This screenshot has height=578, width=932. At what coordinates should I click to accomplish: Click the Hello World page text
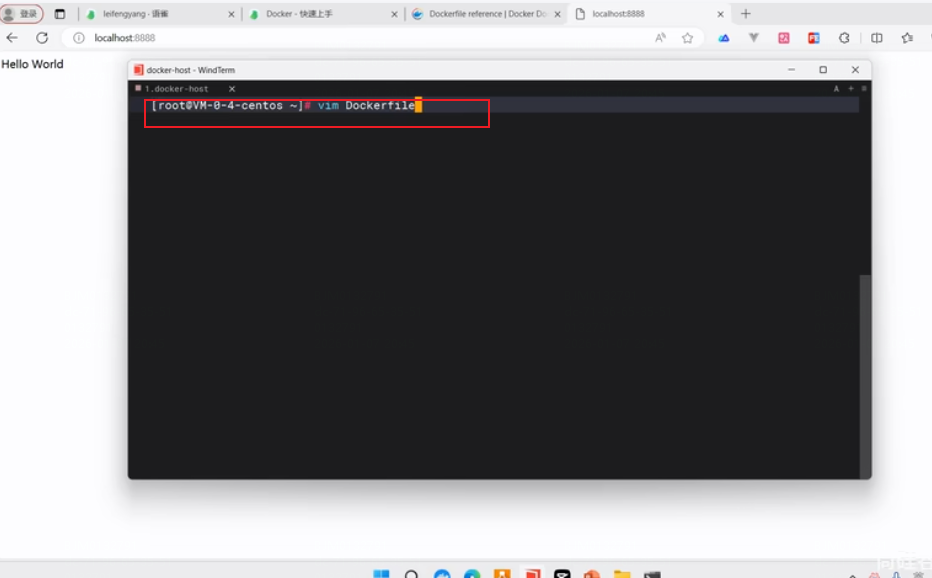click(32, 64)
